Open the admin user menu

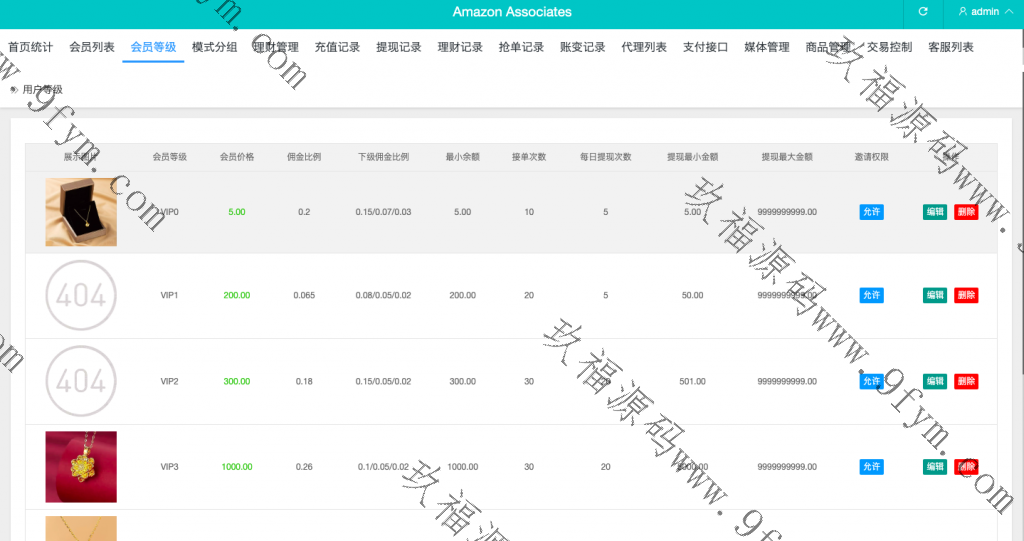tap(978, 12)
